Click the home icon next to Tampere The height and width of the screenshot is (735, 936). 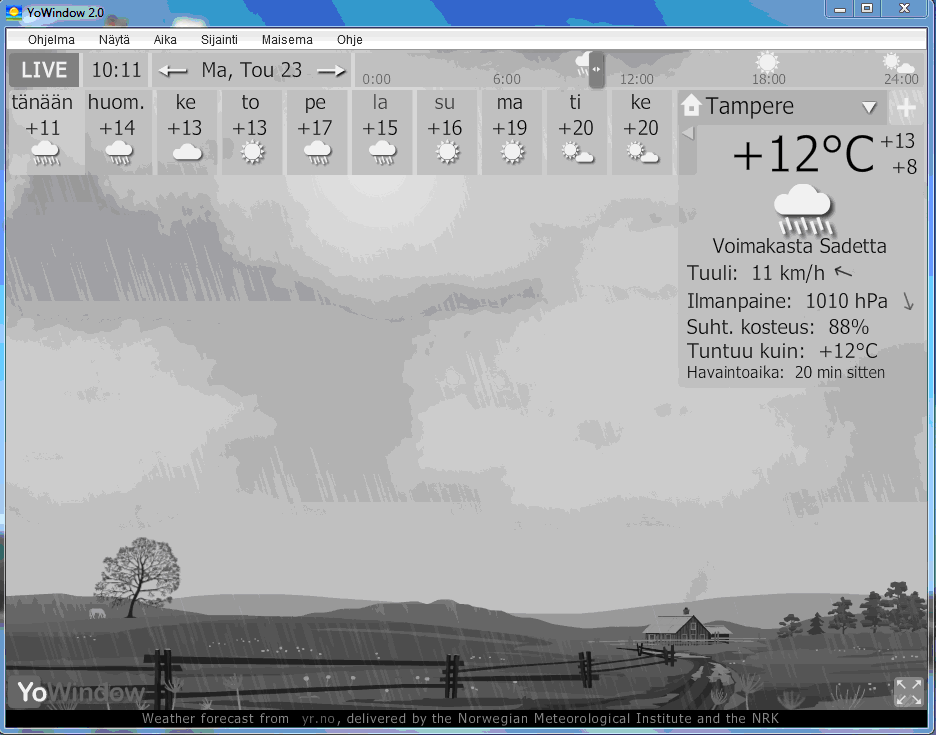coord(691,106)
